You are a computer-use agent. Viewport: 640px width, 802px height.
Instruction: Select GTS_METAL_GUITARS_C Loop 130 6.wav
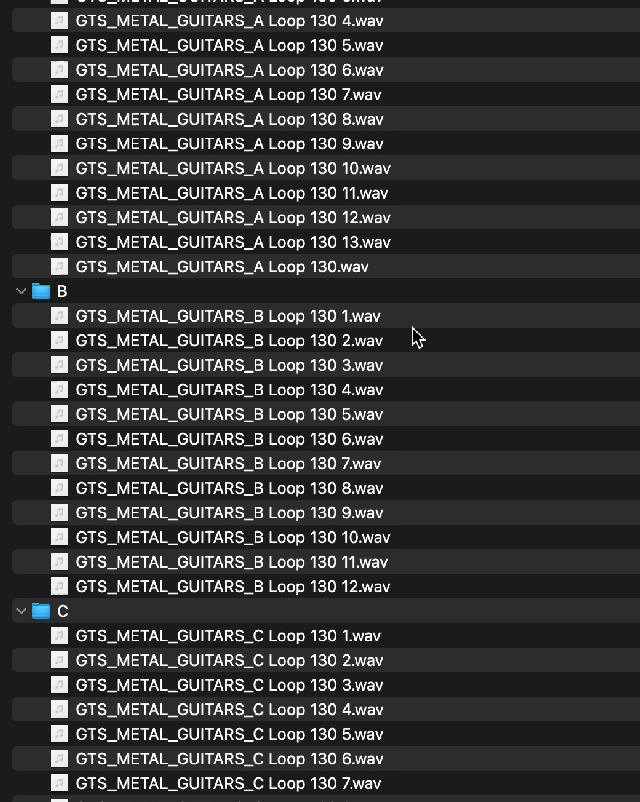(x=229, y=759)
